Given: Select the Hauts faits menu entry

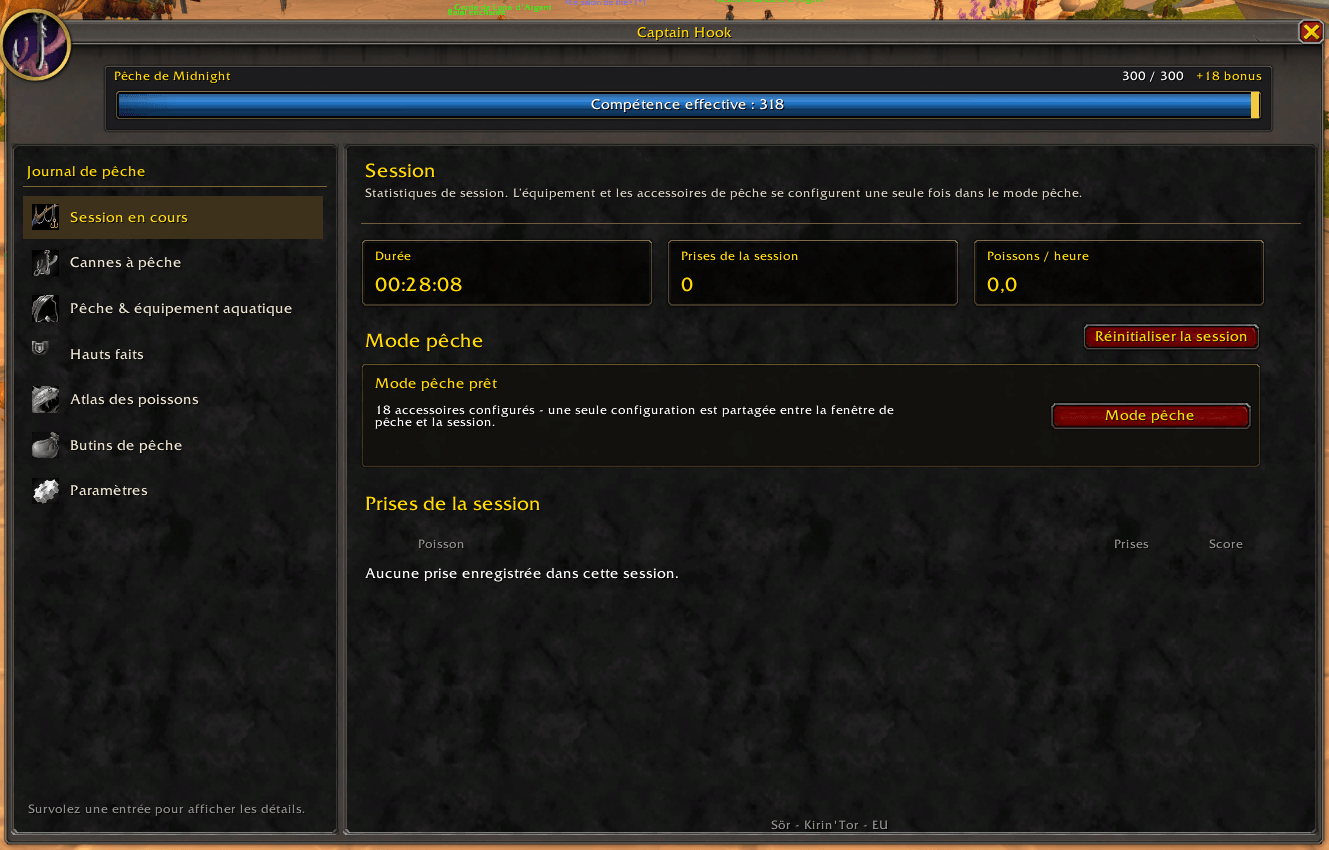Looking at the screenshot, I should [x=173, y=354].
